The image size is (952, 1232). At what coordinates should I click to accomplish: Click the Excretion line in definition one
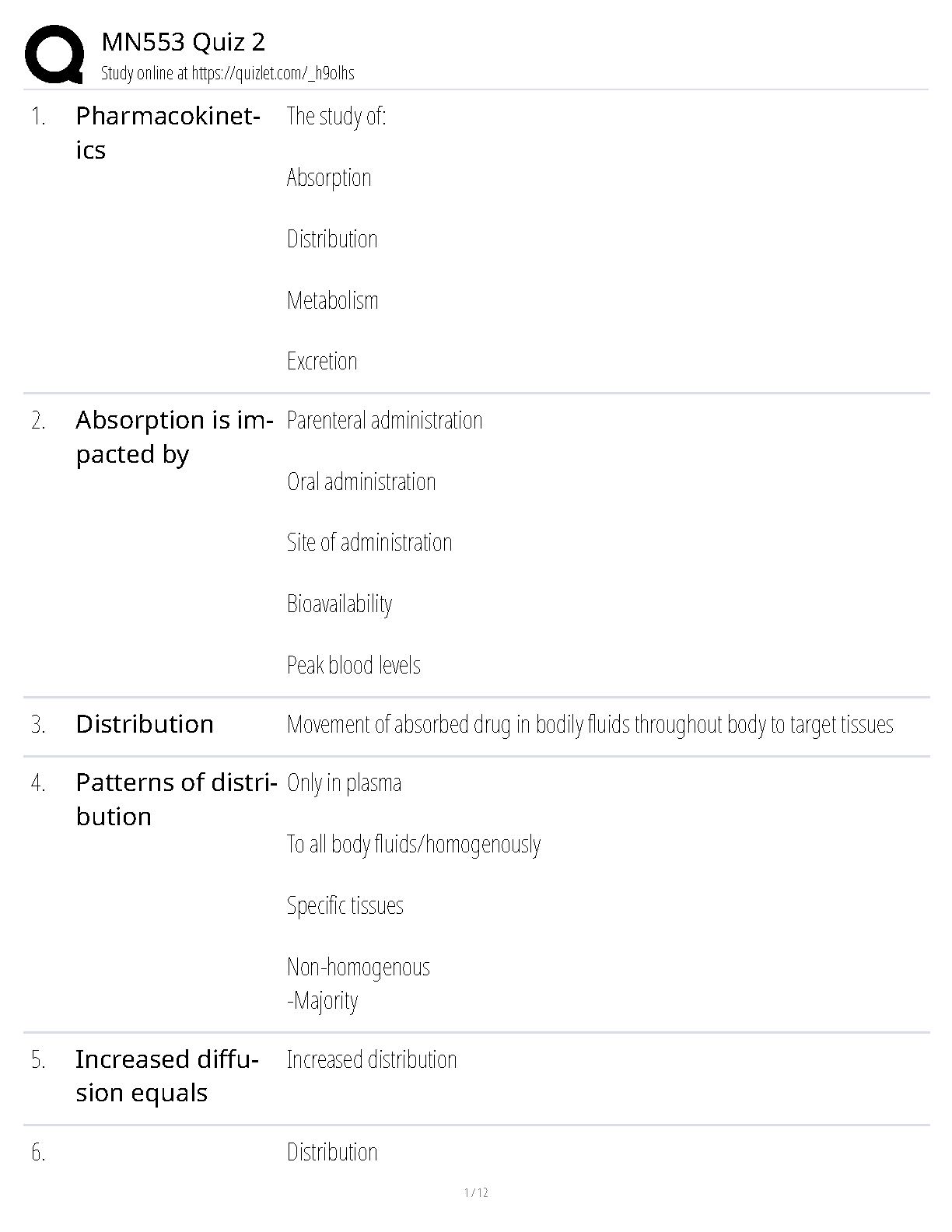click(322, 362)
